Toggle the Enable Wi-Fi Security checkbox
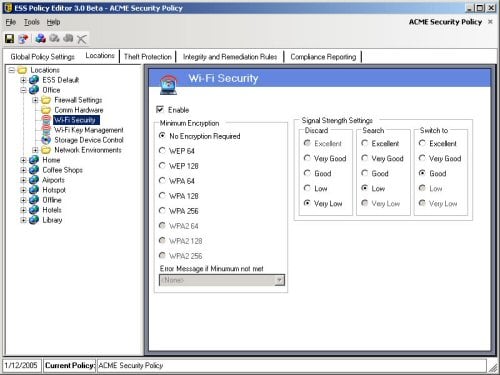 (160, 109)
